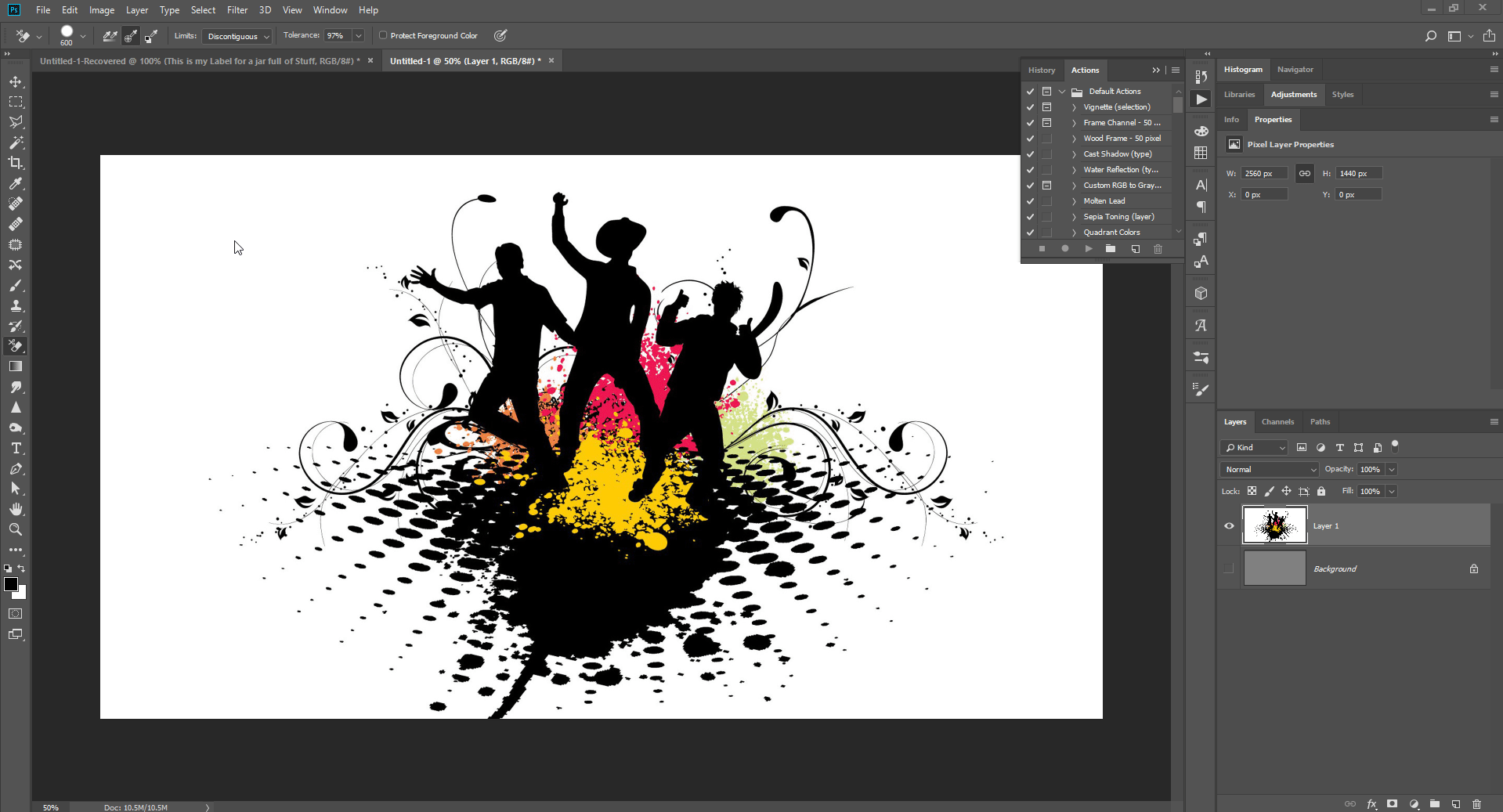The height and width of the screenshot is (812, 1503).
Task: Select the Clone Stamp tool
Action: tap(16, 305)
